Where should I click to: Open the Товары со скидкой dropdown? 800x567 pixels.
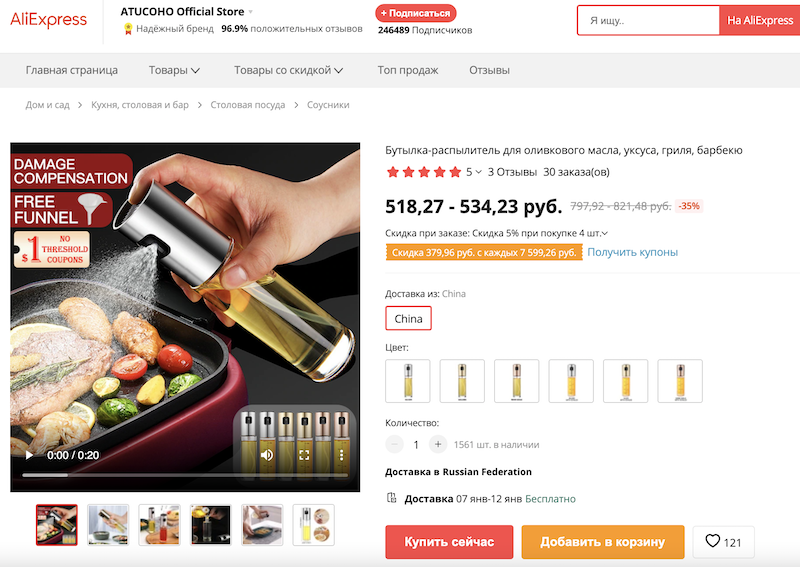(x=289, y=70)
